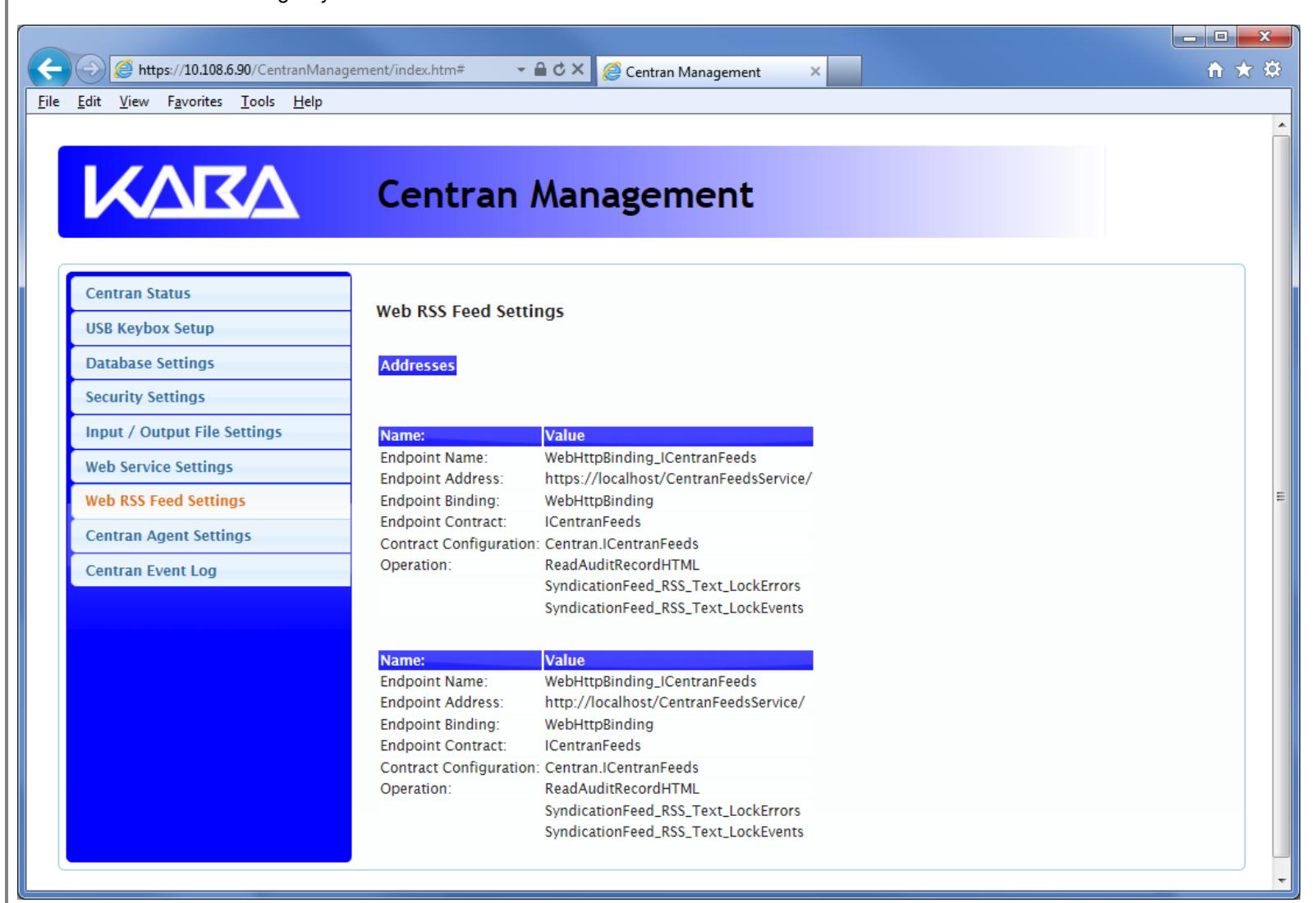Close the Centran Management tab

coord(815,71)
